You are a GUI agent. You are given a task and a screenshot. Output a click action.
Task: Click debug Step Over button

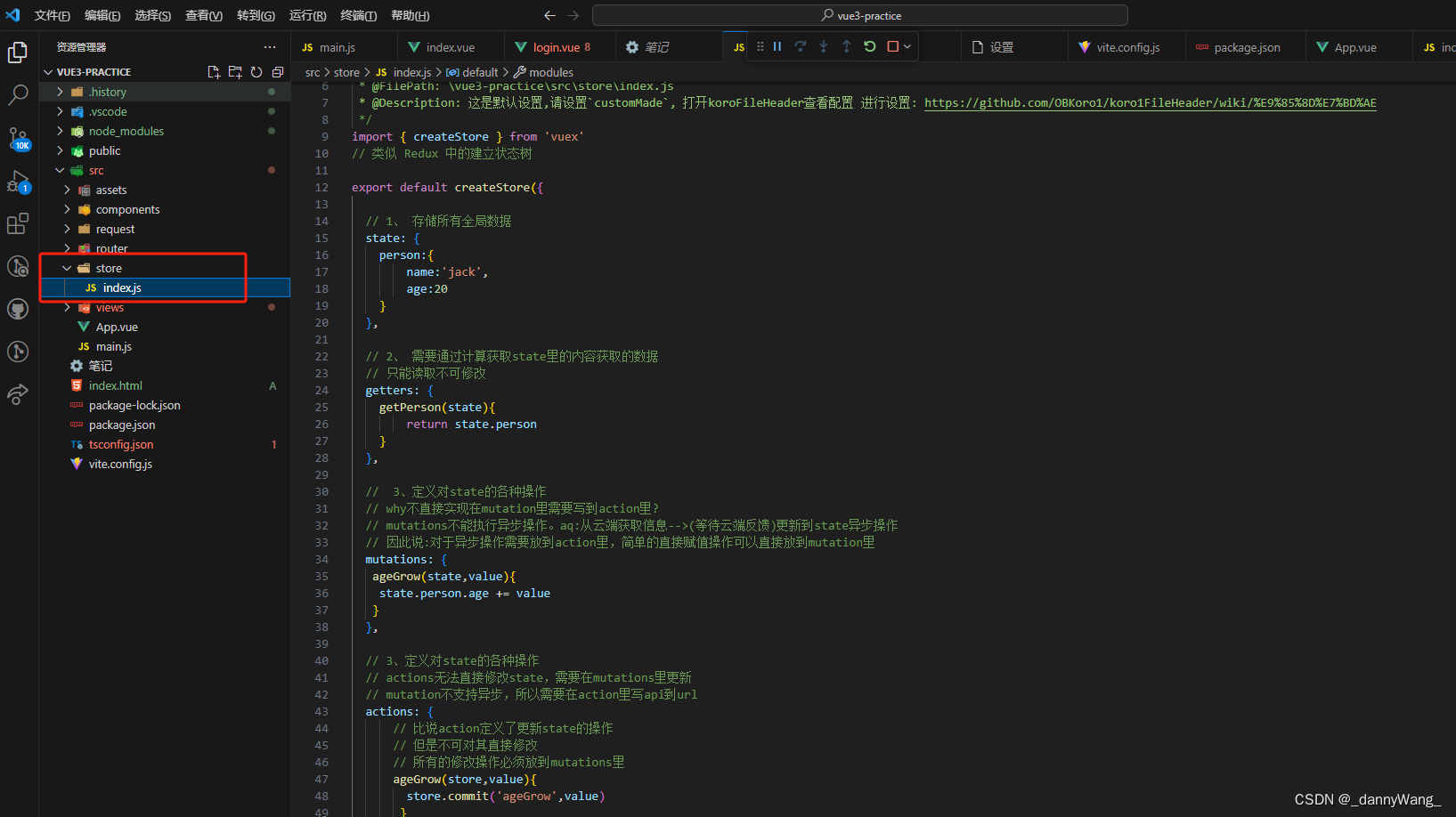tap(801, 46)
